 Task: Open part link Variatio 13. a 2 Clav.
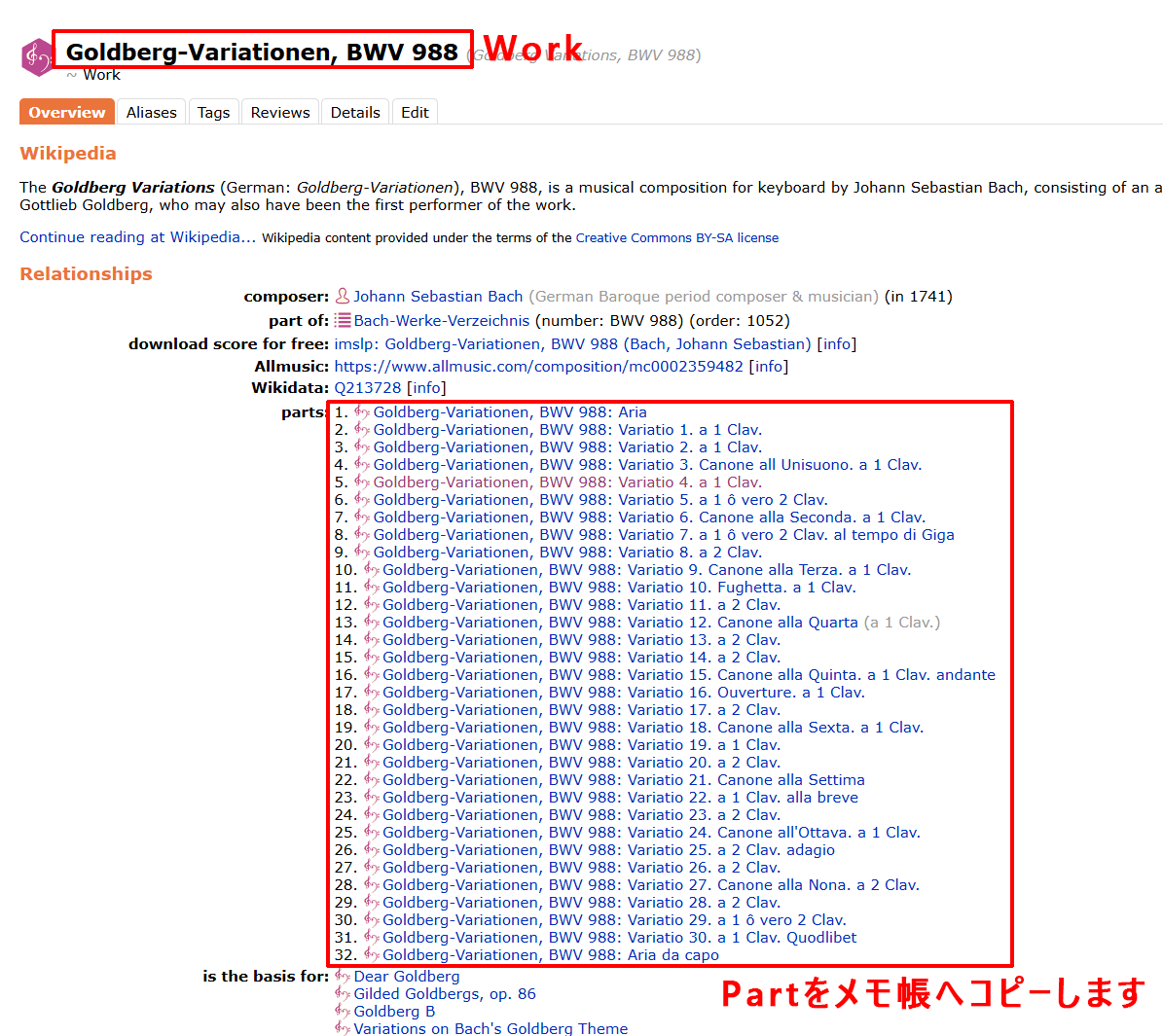click(x=582, y=639)
